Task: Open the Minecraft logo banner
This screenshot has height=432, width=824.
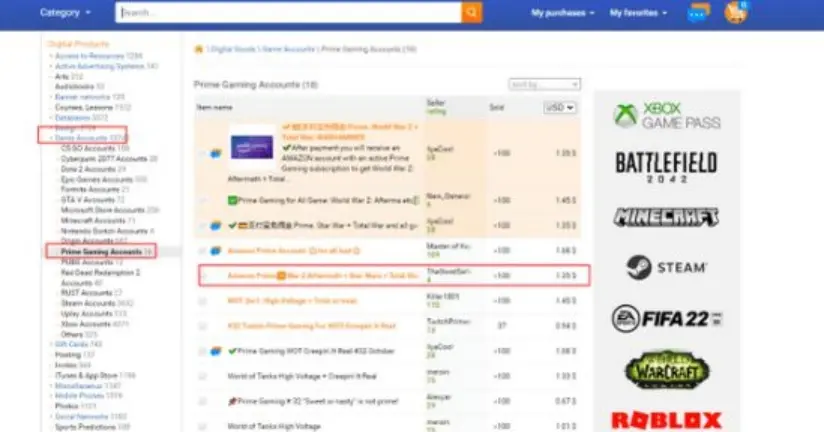Action: (x=666, y=217)
